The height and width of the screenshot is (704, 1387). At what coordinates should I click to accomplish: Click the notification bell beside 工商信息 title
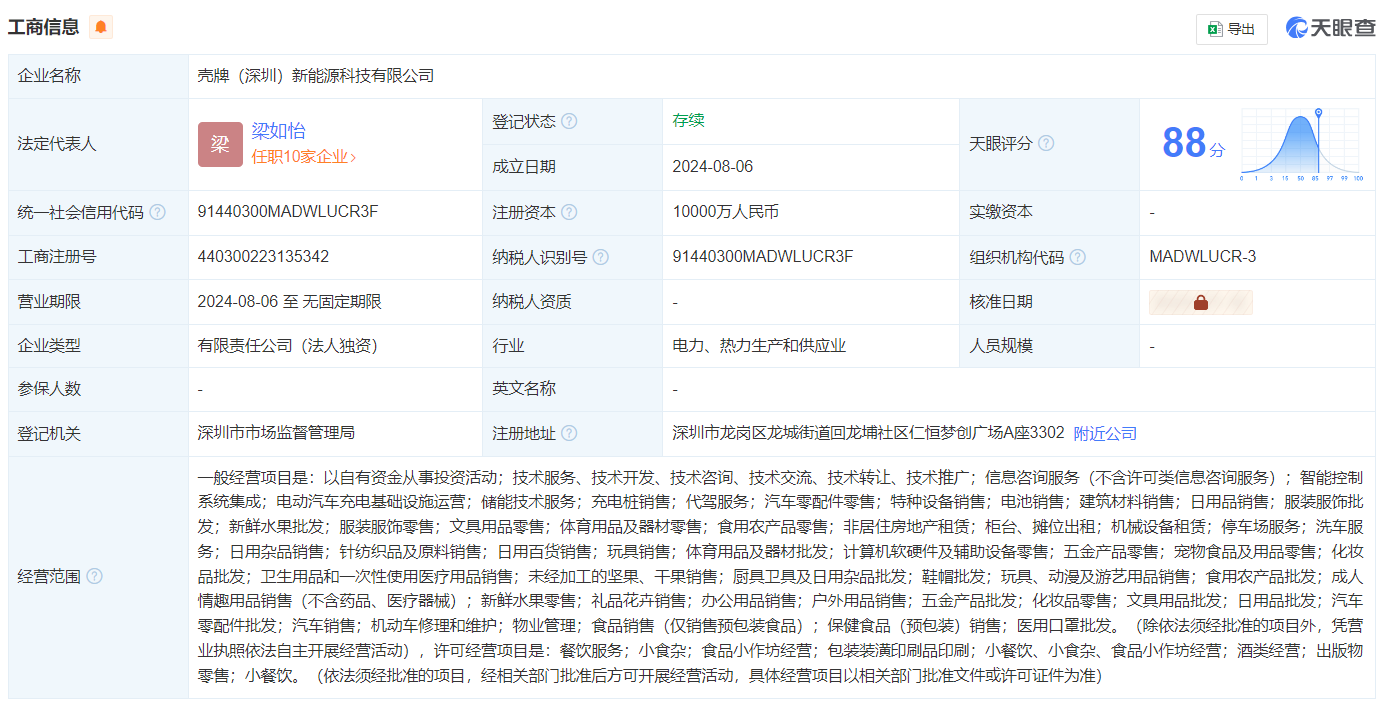(100, 27)
